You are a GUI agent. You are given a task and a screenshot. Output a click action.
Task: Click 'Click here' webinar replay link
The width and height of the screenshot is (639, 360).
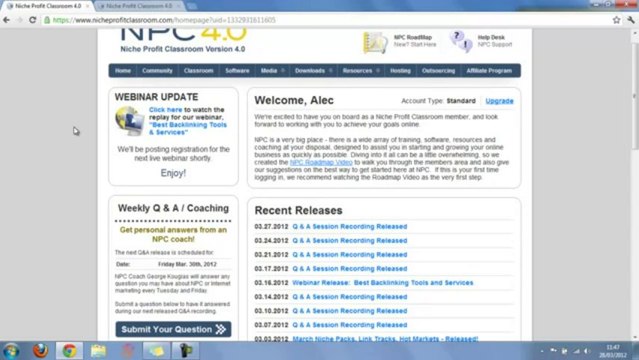[165, 110]
